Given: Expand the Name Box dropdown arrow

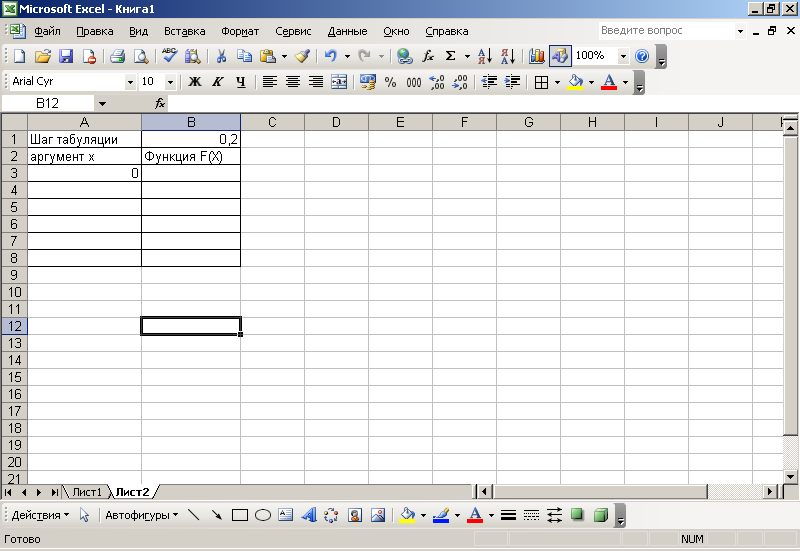Looking at the screenshot, I should pos(102,104).
